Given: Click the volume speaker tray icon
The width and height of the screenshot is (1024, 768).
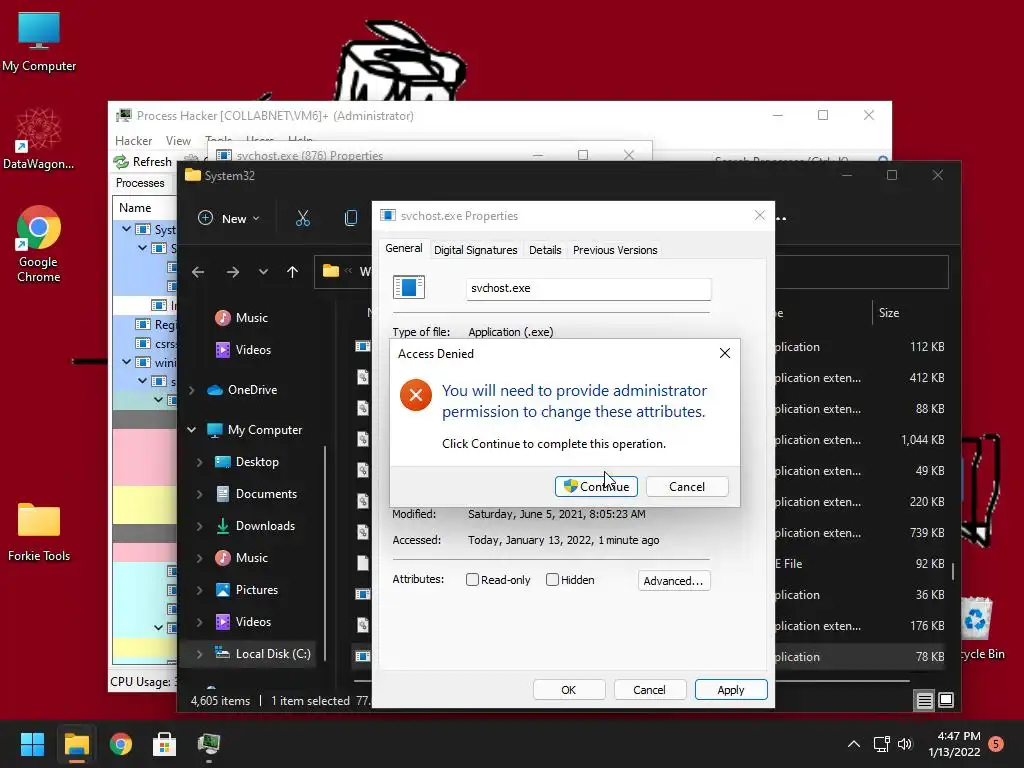Looking at the screenshot, I should coord(904,744).
